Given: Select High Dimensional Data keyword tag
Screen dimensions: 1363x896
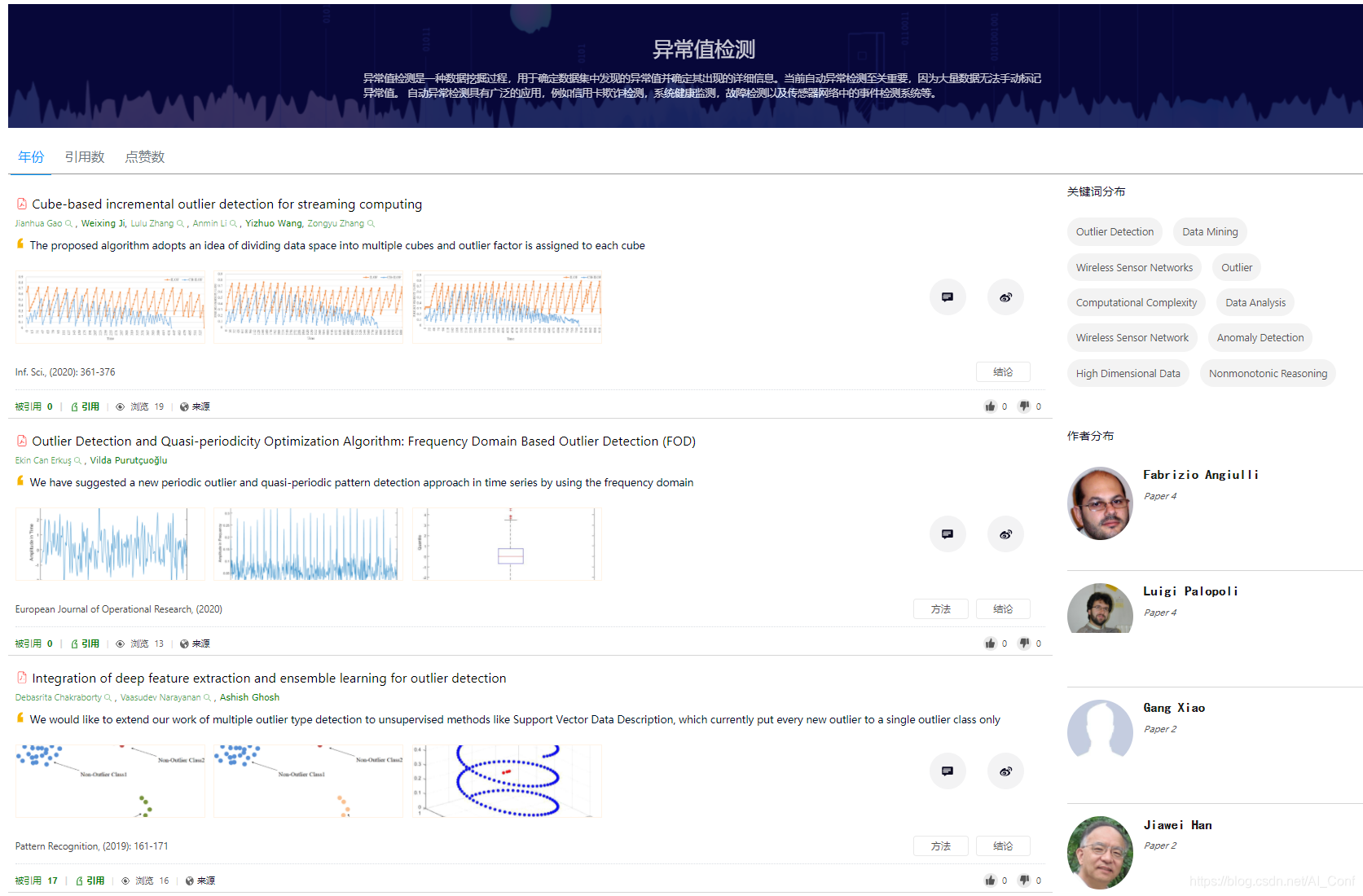Looking at the screenshot, I should click(1128, 374).
